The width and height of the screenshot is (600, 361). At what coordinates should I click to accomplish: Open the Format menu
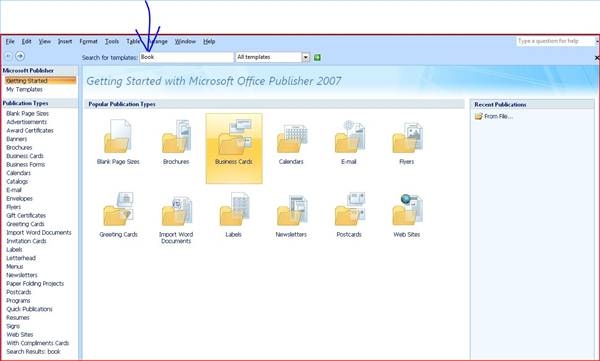click(88, 41)
